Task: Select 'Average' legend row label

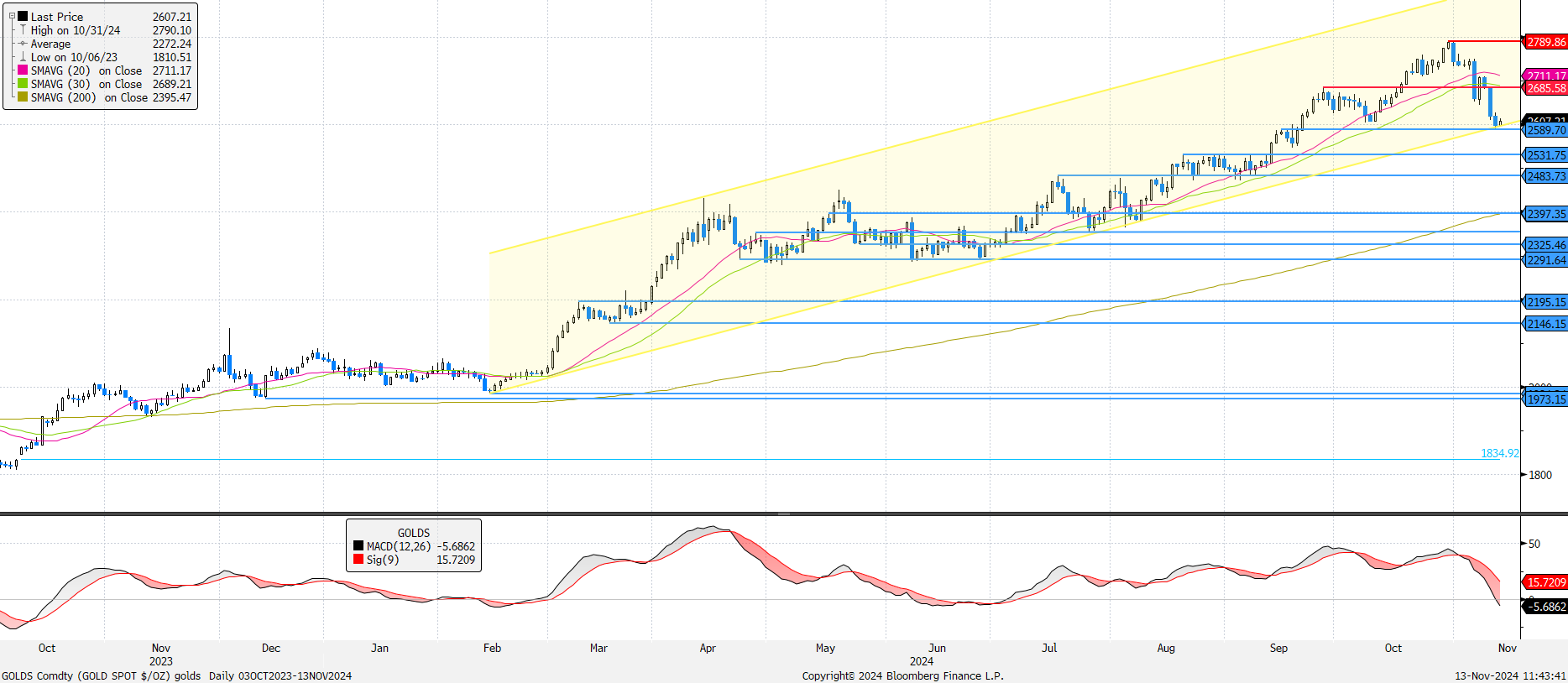Action: pos(50,44)
